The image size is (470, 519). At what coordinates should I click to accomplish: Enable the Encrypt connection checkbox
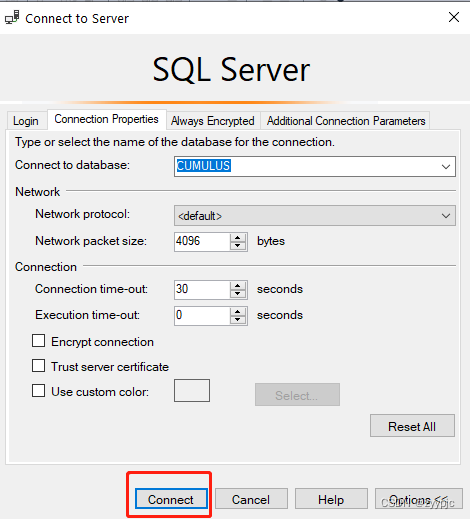(39, 341)
